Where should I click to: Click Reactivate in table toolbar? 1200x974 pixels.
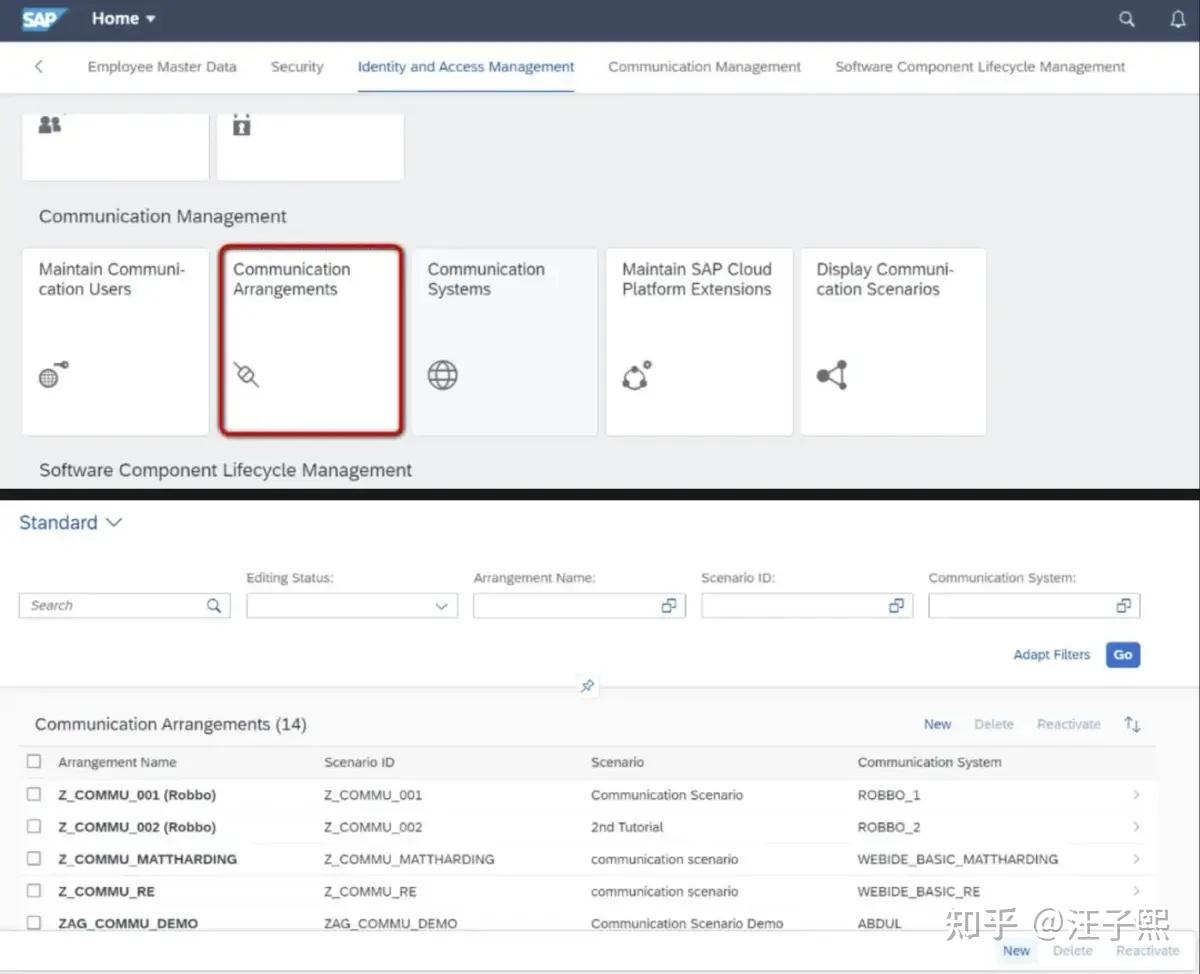1069,724
